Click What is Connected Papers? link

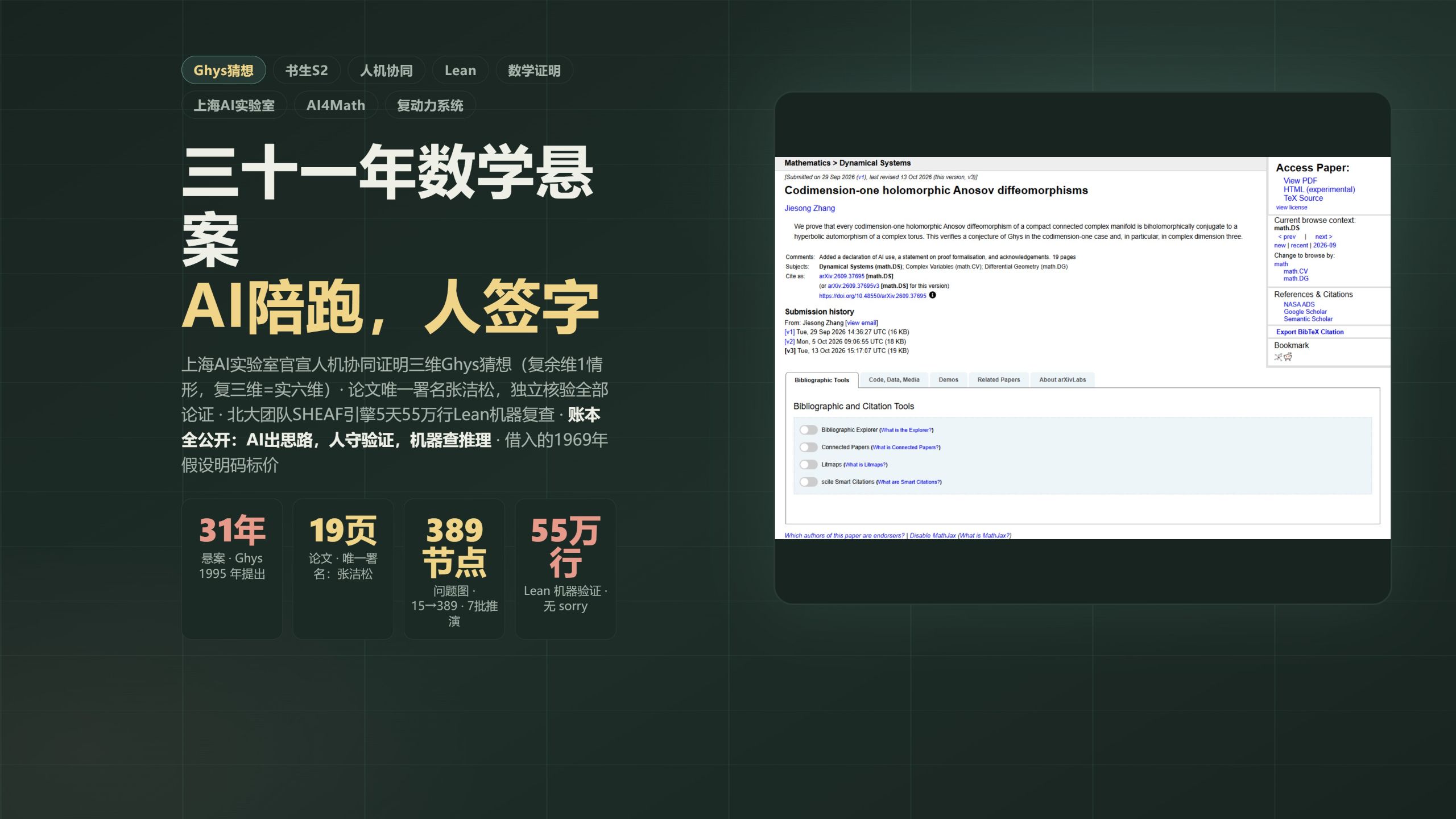click(905, 448)
